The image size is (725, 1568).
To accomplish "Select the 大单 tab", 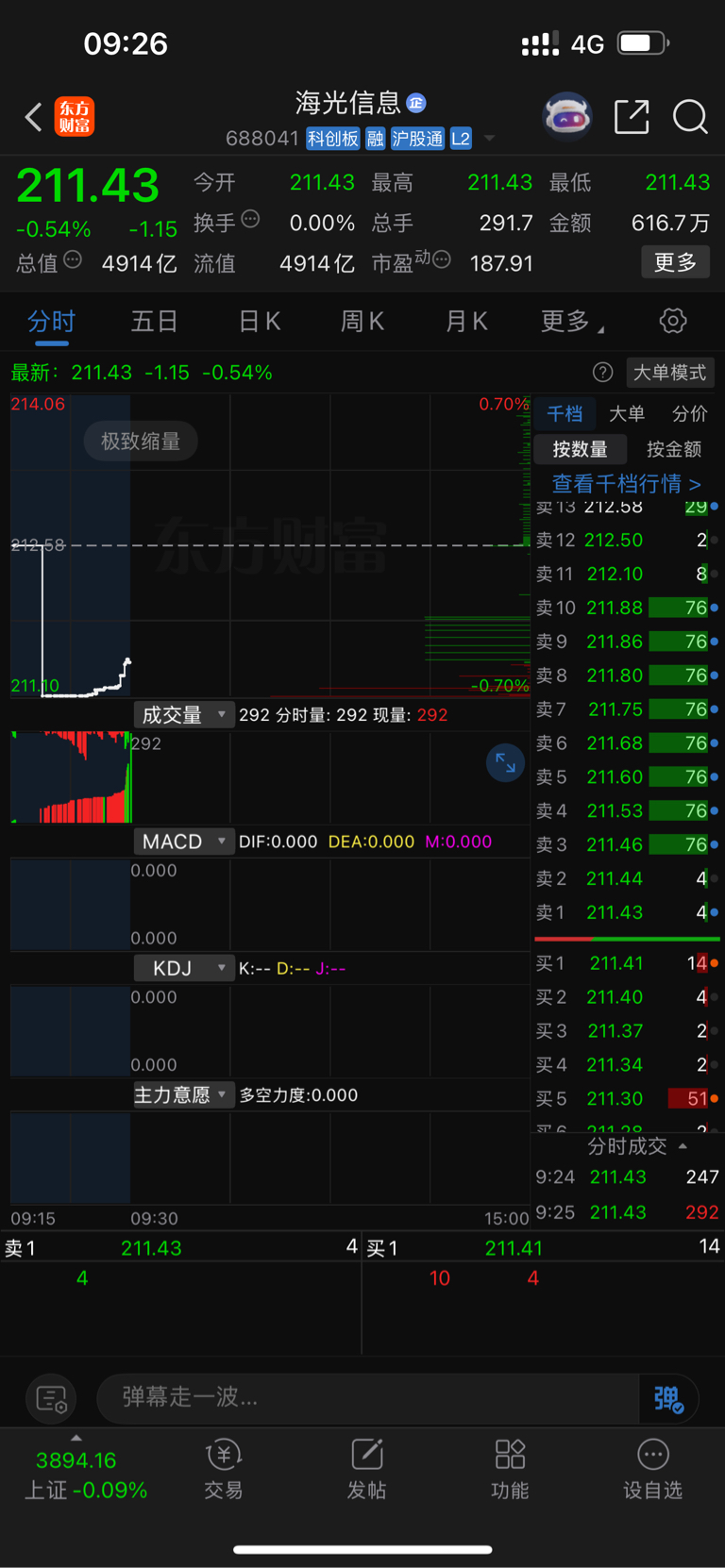I will pos(627,413).
